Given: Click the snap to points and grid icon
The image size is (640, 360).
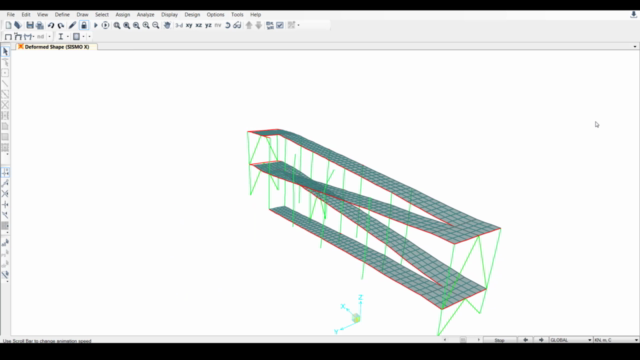Looking at the screenshot, I should coord(5,172).
